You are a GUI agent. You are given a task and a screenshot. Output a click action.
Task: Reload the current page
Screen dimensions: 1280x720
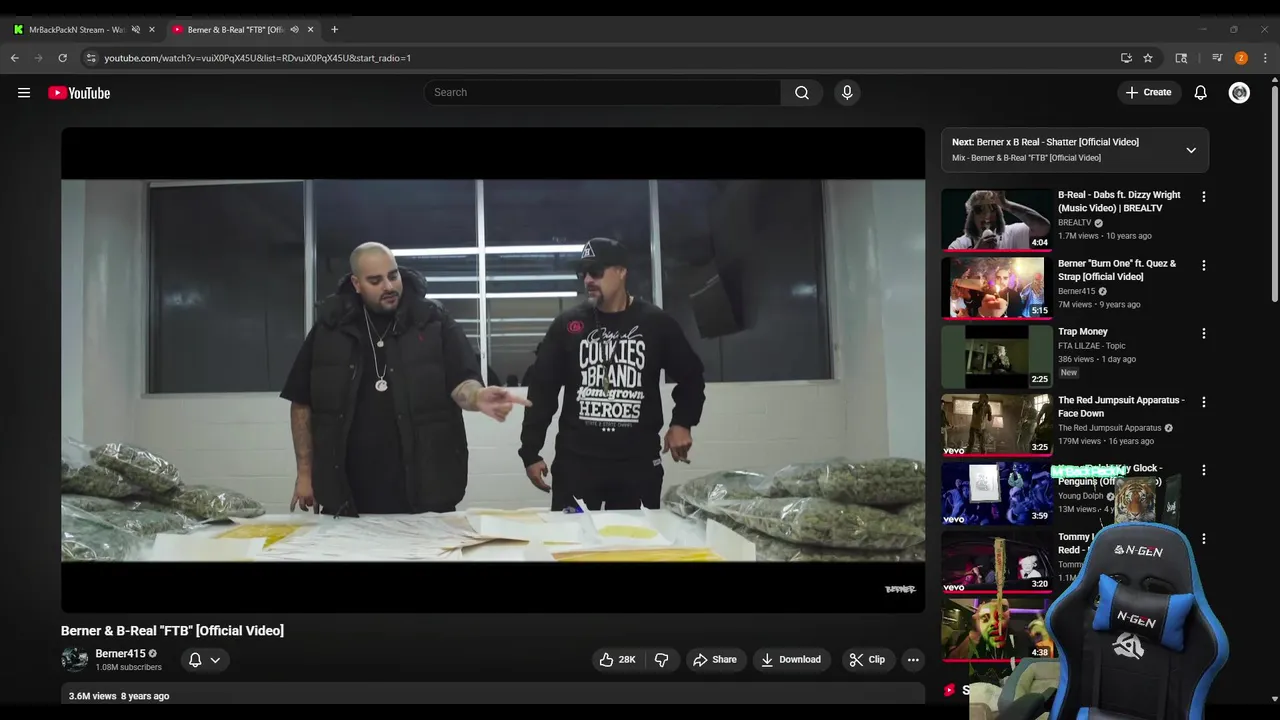point(62,58)
